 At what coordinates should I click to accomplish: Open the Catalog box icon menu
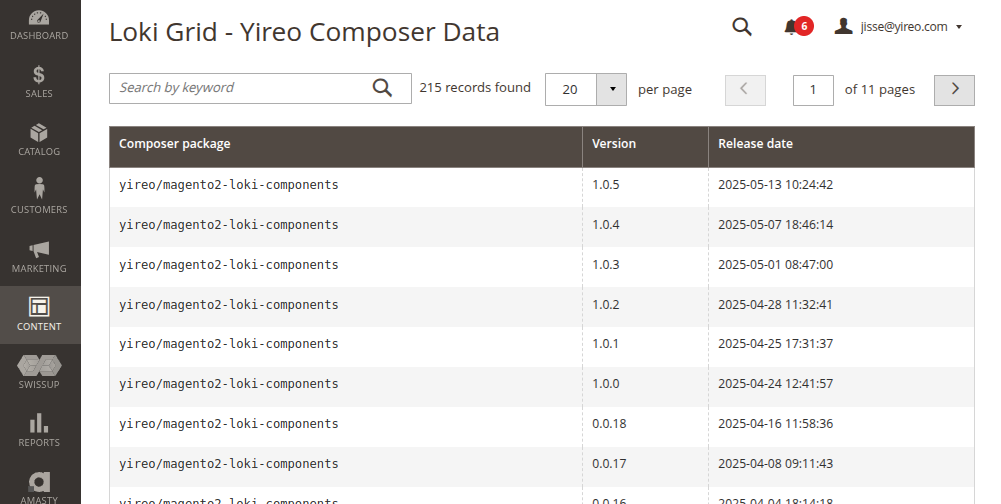click(39, 134)
